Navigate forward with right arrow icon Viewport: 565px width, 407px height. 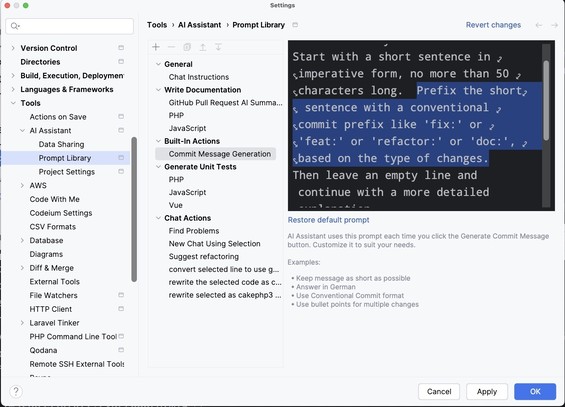[555, 25]
